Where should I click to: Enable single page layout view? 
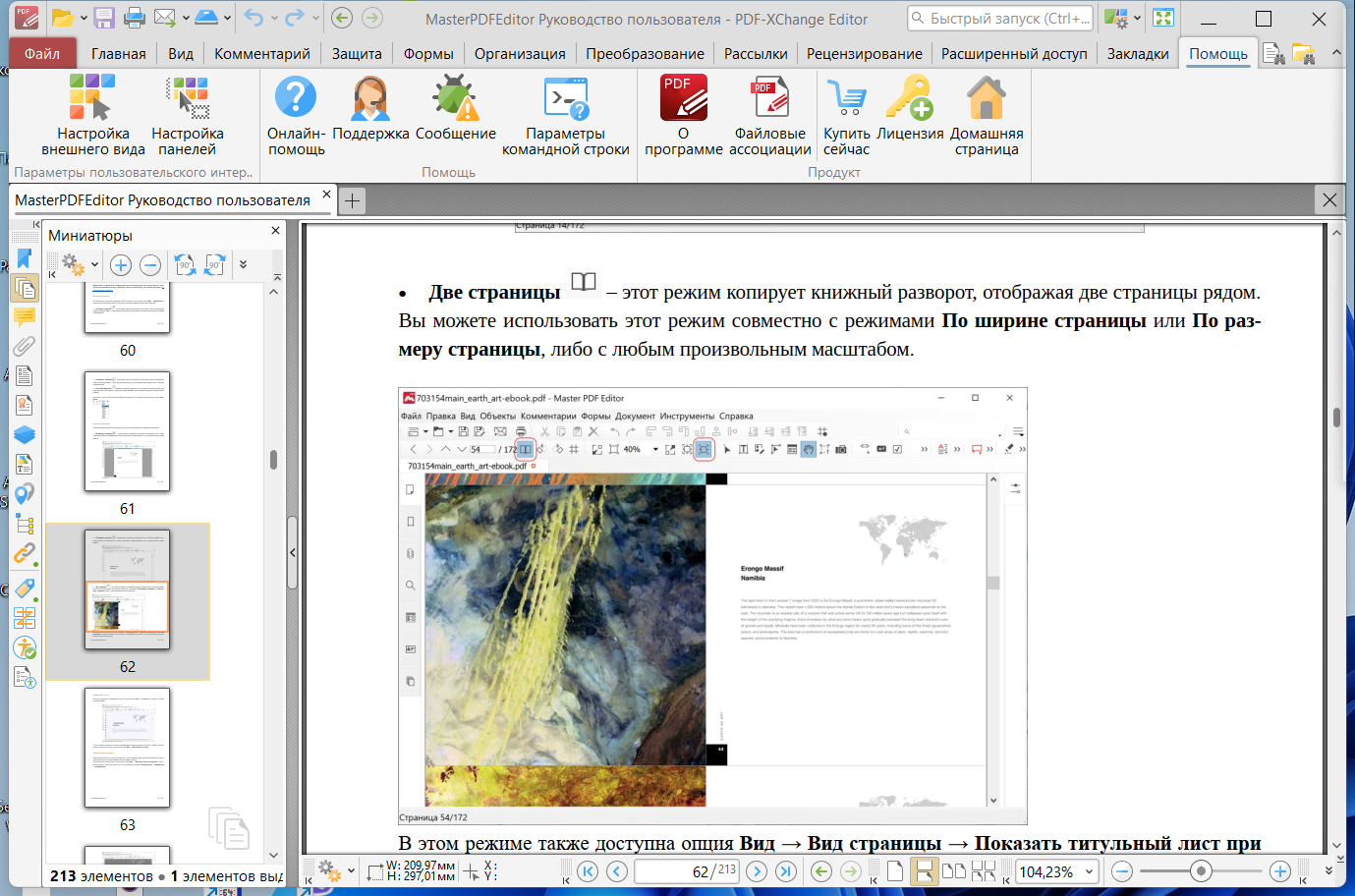coord(894,871)
